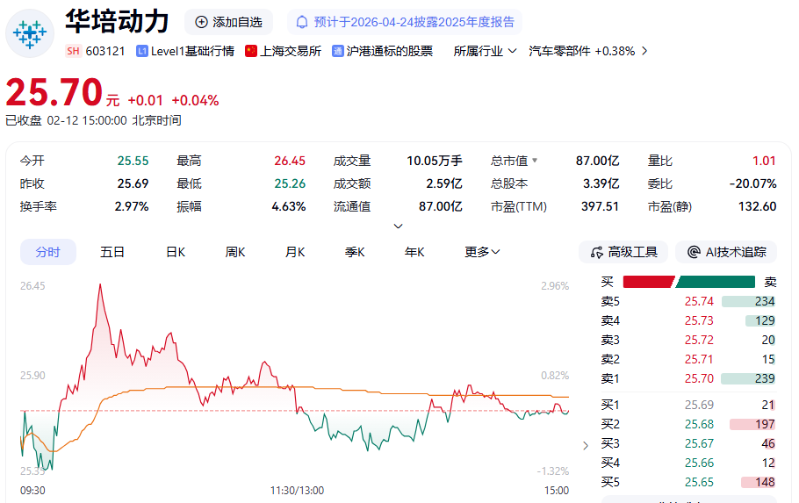
Task: Switch to the 五日 chart tab
Action: (112, 252)
